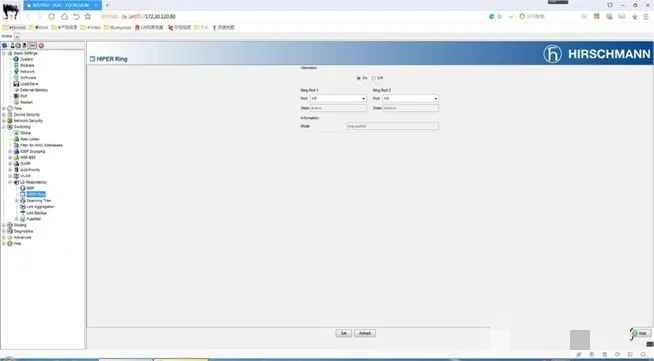Click the red stop icon in sidebar toolbar

pos(41,45)
